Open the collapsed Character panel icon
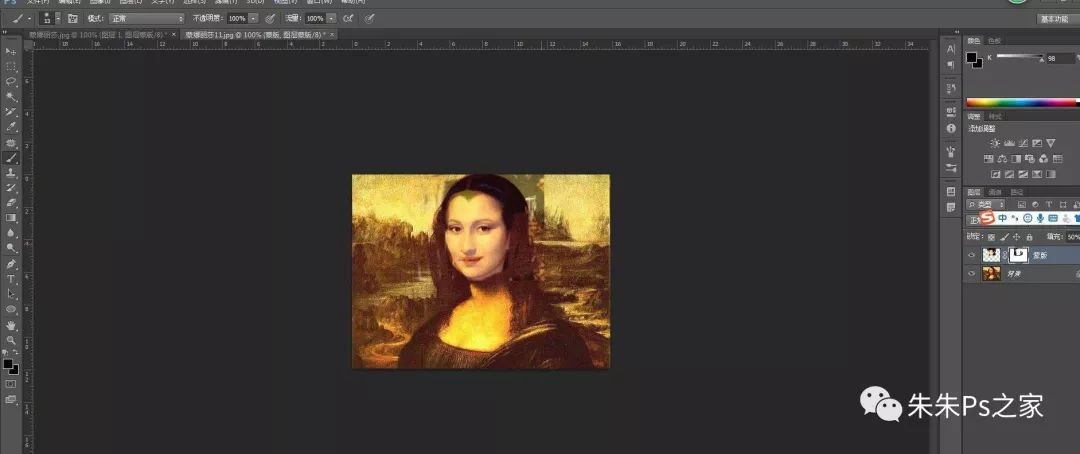This screenshot has height=454, width=1080. 951,49
